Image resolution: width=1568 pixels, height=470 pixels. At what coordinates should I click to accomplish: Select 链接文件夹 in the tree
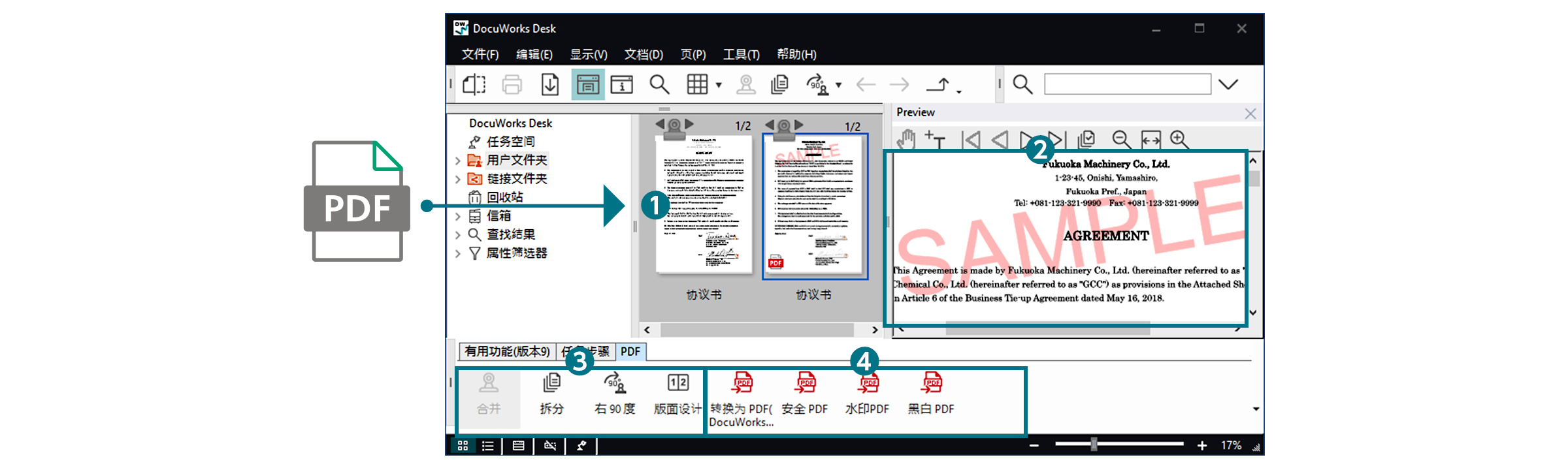coord(517,179)
